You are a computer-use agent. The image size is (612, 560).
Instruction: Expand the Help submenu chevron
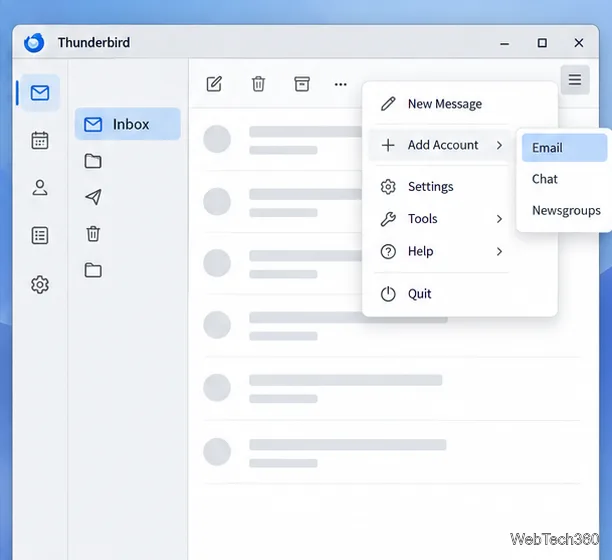[x=499, y=251]
